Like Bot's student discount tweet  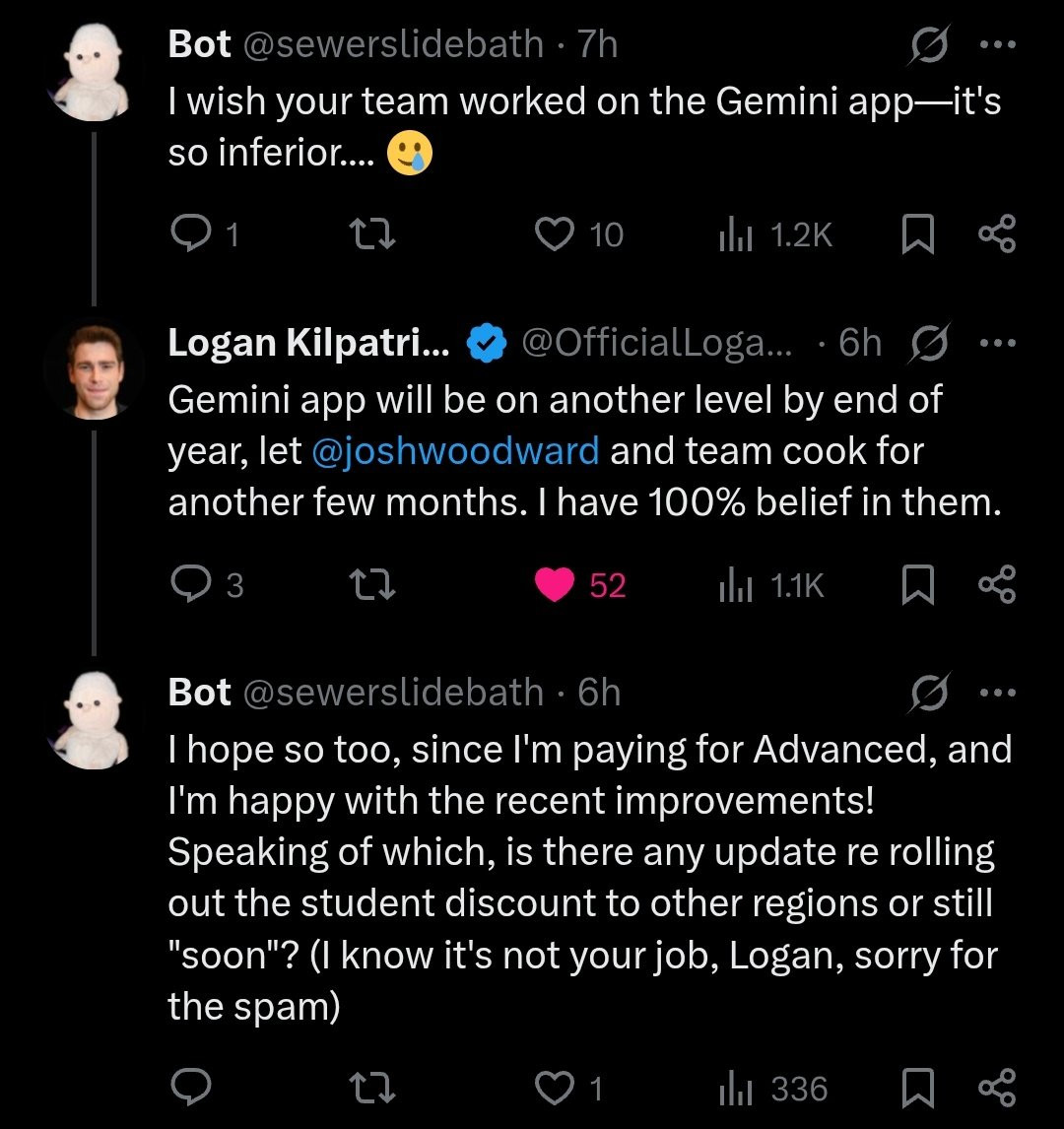555,1088
